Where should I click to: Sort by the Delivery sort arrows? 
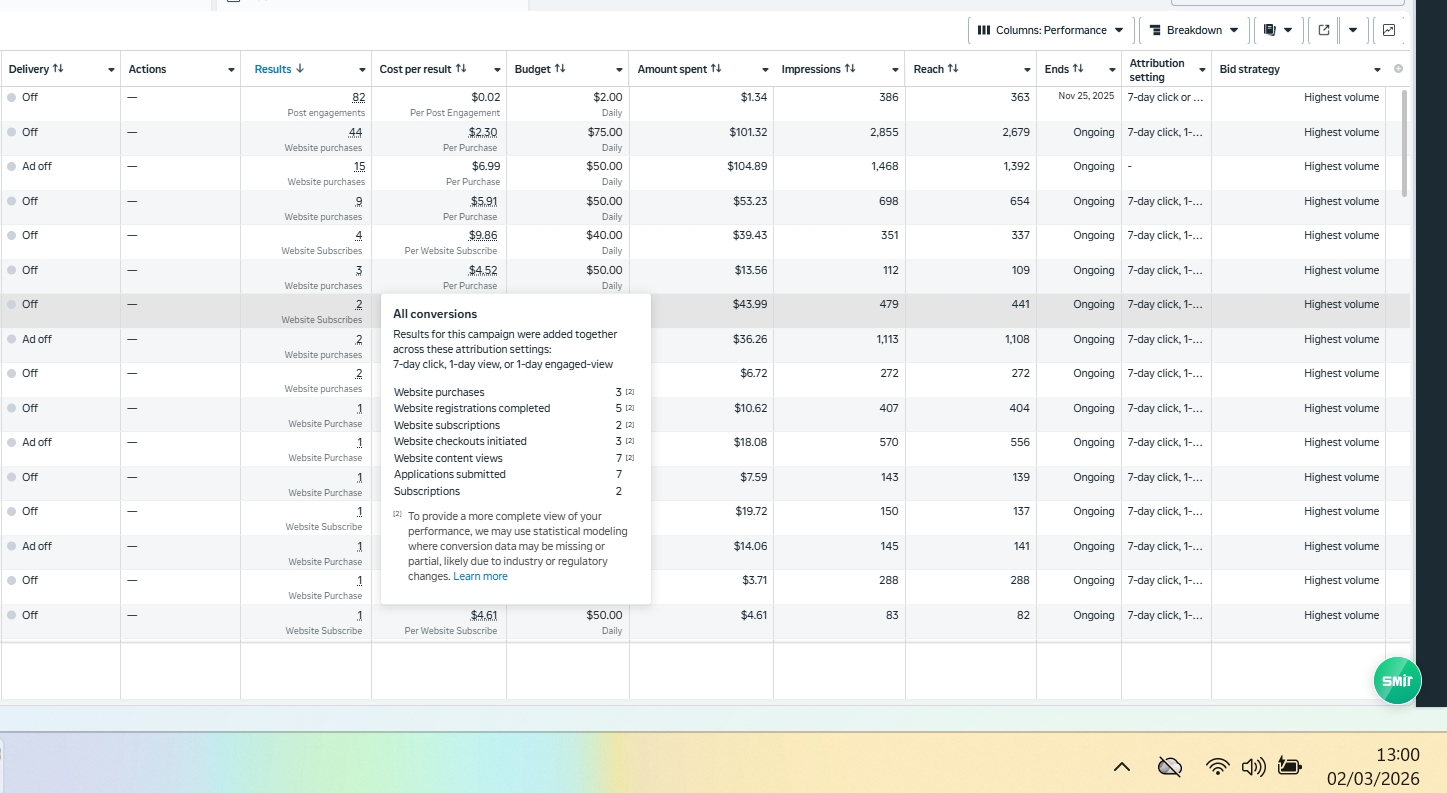pyautogui.click(x=58, y=69)
